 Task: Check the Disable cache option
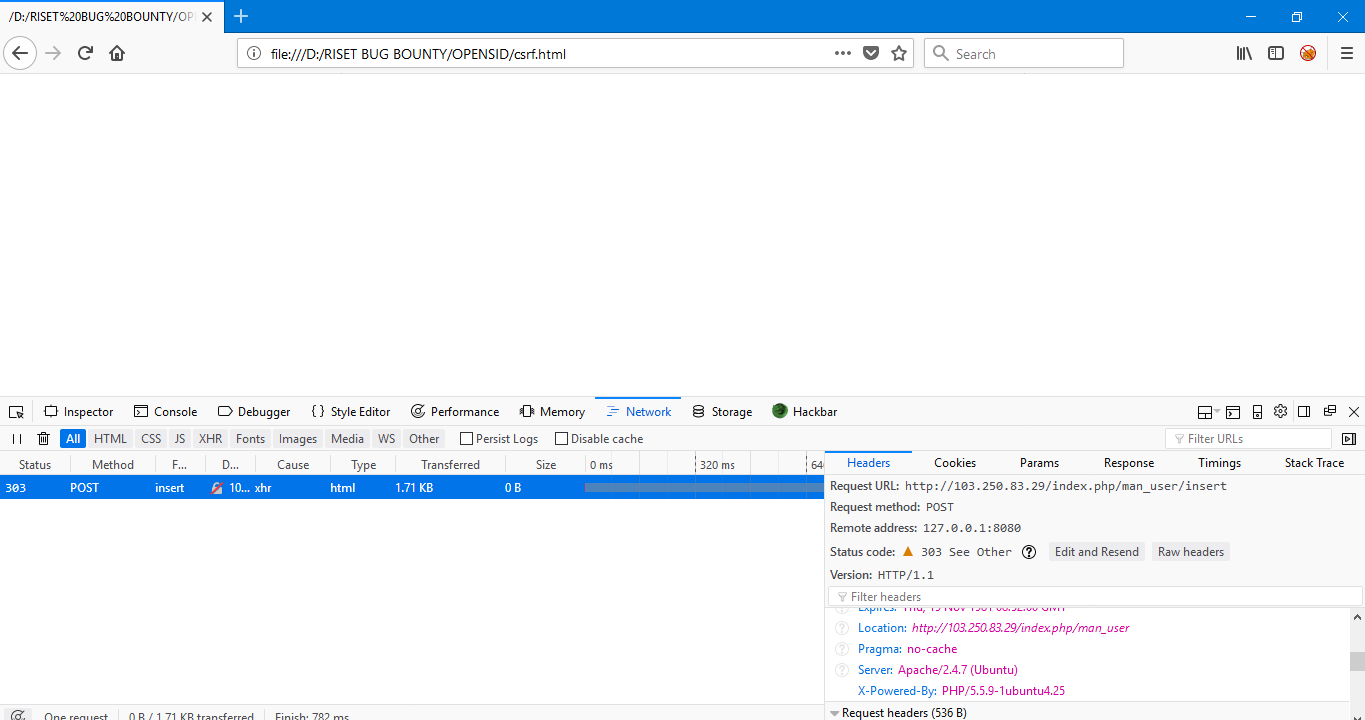pos(561,438)
